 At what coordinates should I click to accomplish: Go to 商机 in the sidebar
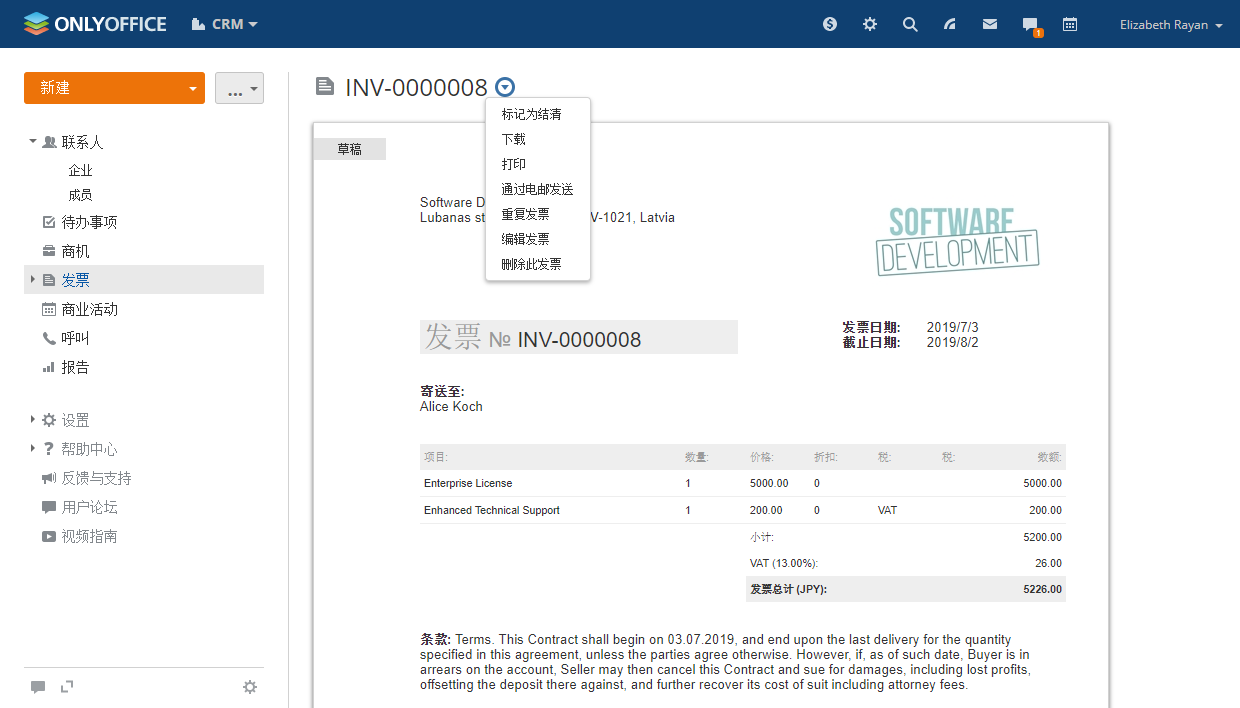pos(75,251)
